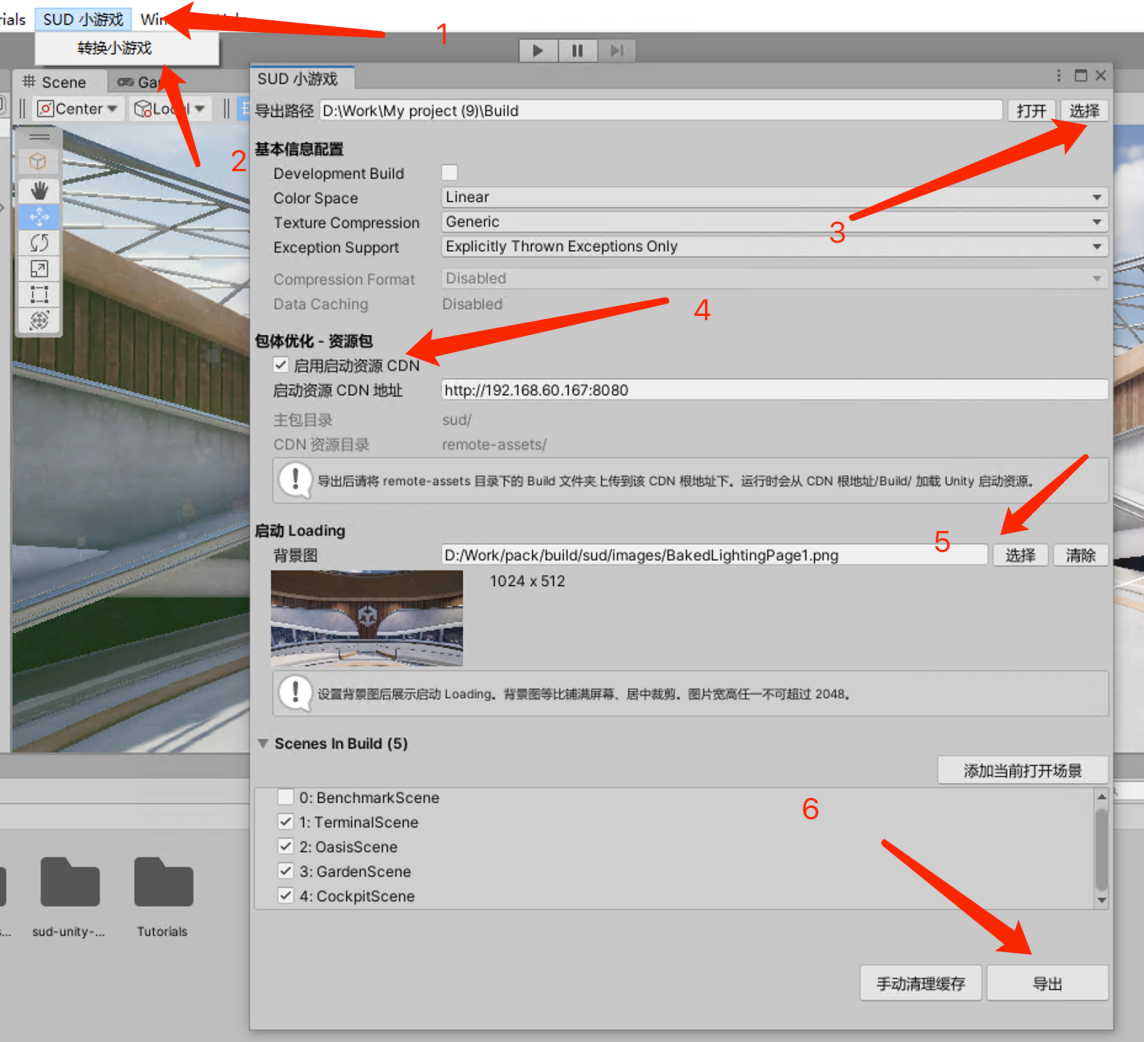
Task: Open the Local orientation dropdown
Action: coord(170,109)
